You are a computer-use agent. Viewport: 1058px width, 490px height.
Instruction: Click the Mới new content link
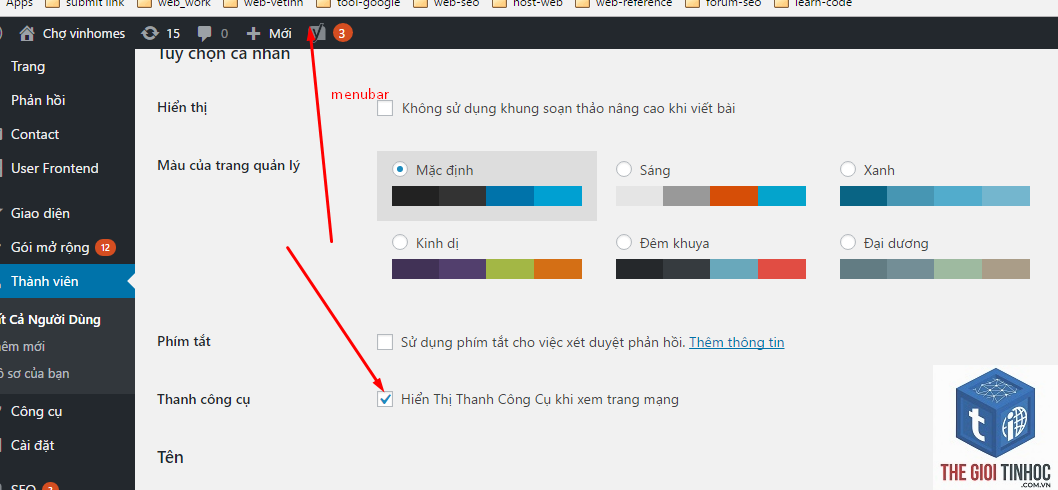280,33
